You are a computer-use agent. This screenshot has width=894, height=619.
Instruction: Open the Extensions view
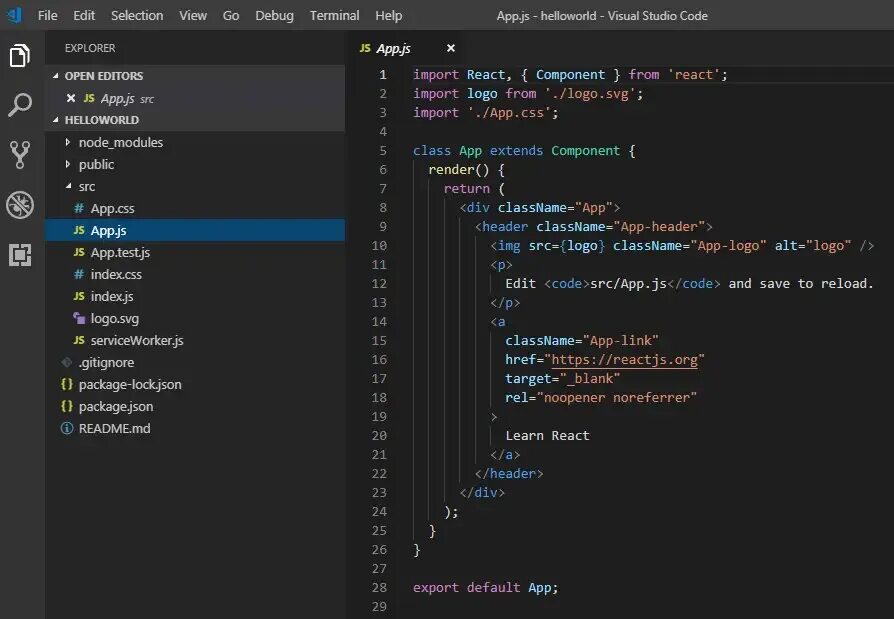[20, 255]
